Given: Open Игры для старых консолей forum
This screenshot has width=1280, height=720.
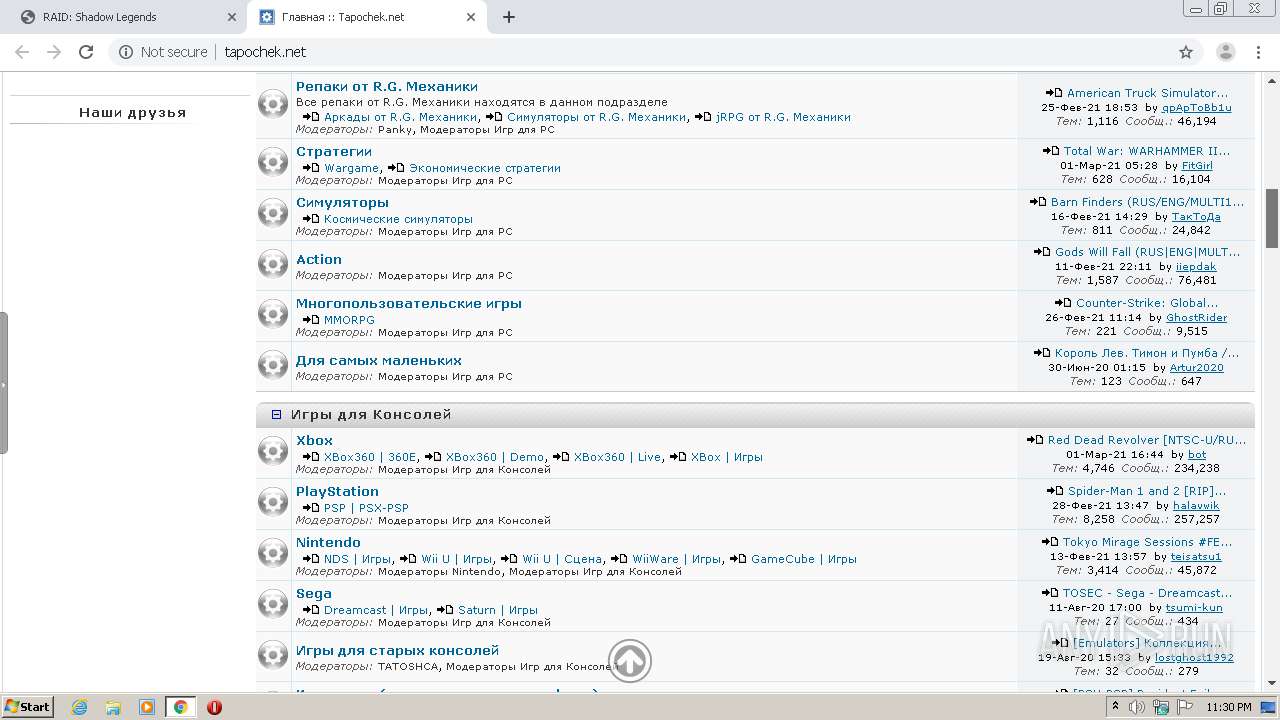Looking at the screenshot, I should tap(397, 650).
